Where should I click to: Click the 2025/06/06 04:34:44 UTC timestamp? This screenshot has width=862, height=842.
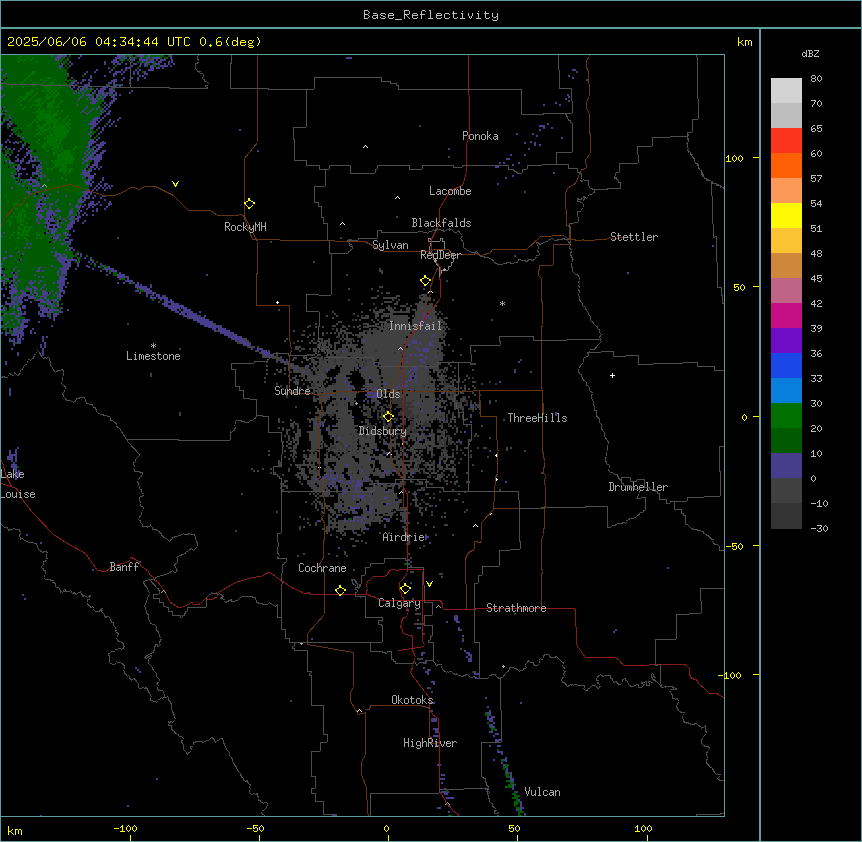point(99,42)
